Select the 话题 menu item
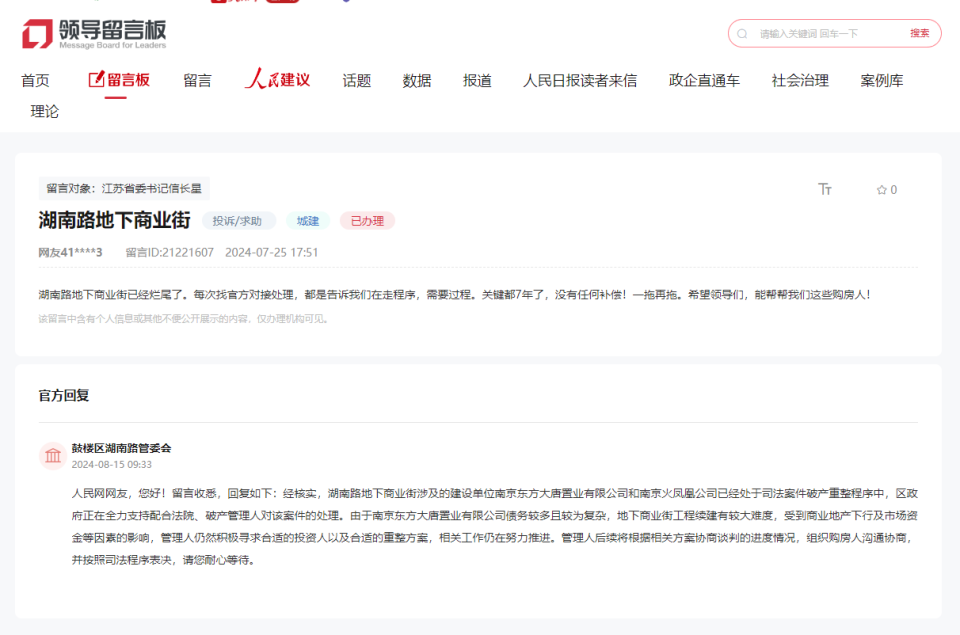The image size is (960, 635). click(x=357, y=80)
